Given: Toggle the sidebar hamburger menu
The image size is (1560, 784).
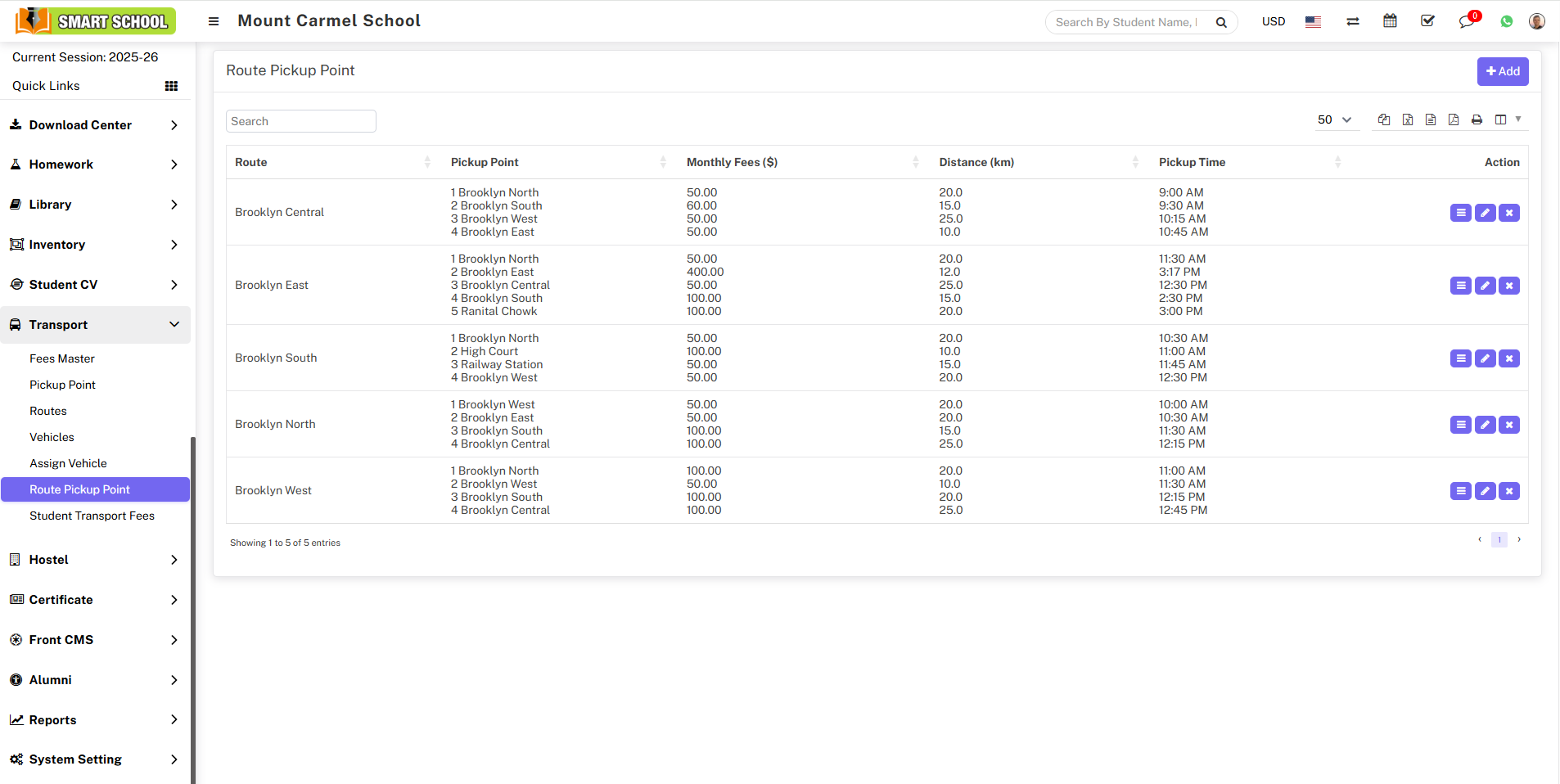Looking at the screenshot, I should 214,21.
